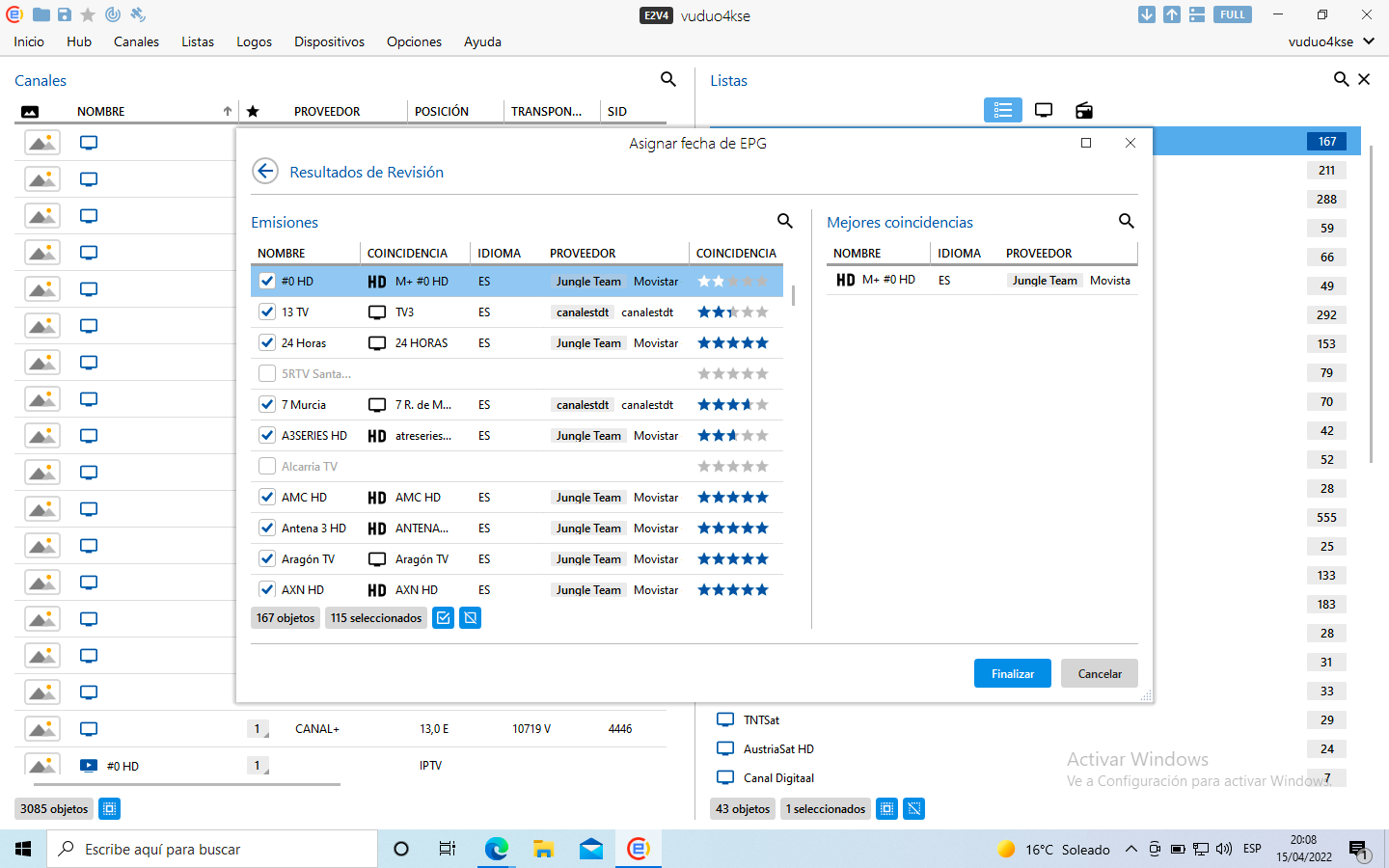The height and width of the screenshot is (868, 1389).
Task: Click the blue download arrow icon
Action: point(1147,14)
